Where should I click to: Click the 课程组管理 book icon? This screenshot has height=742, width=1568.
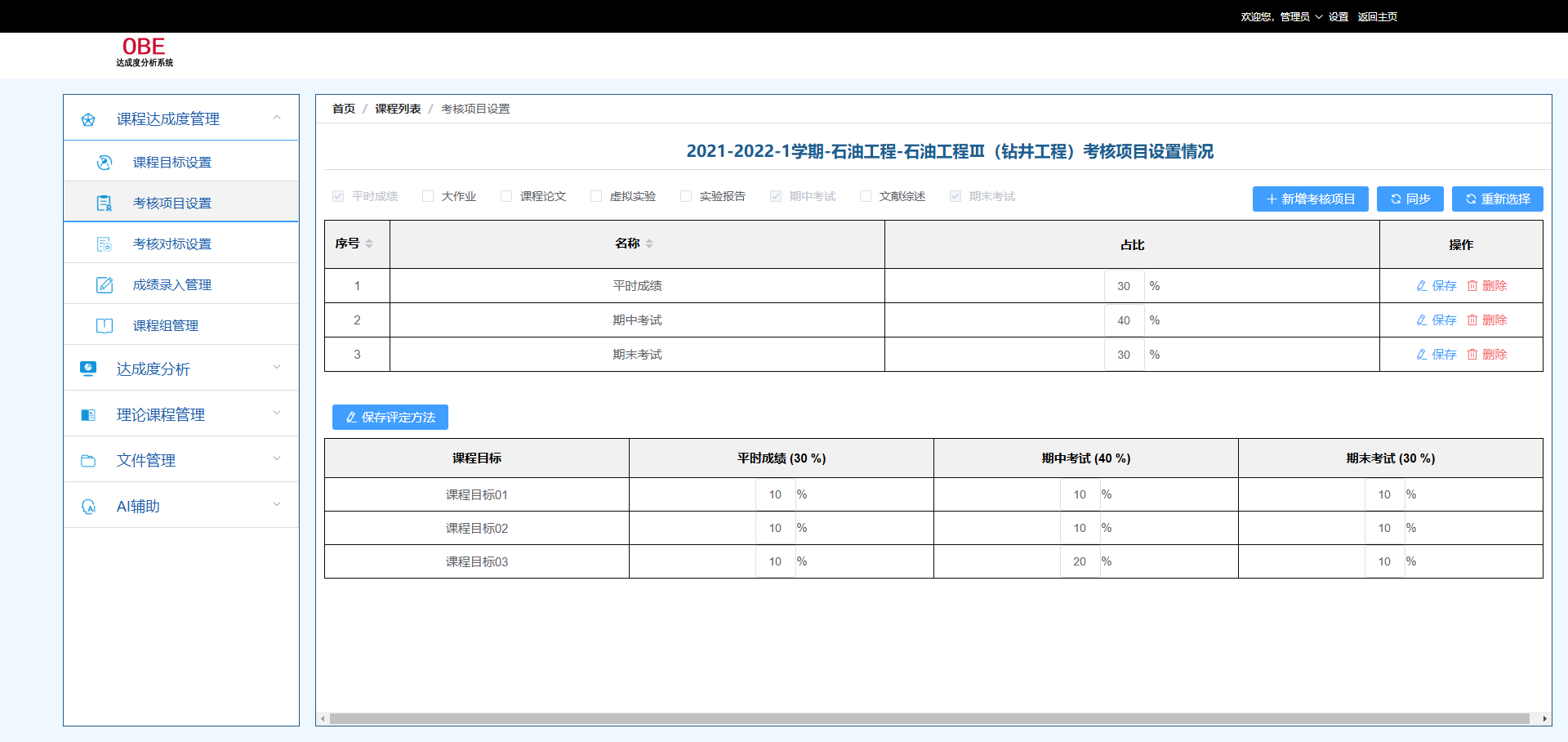[x=105, y=326]
